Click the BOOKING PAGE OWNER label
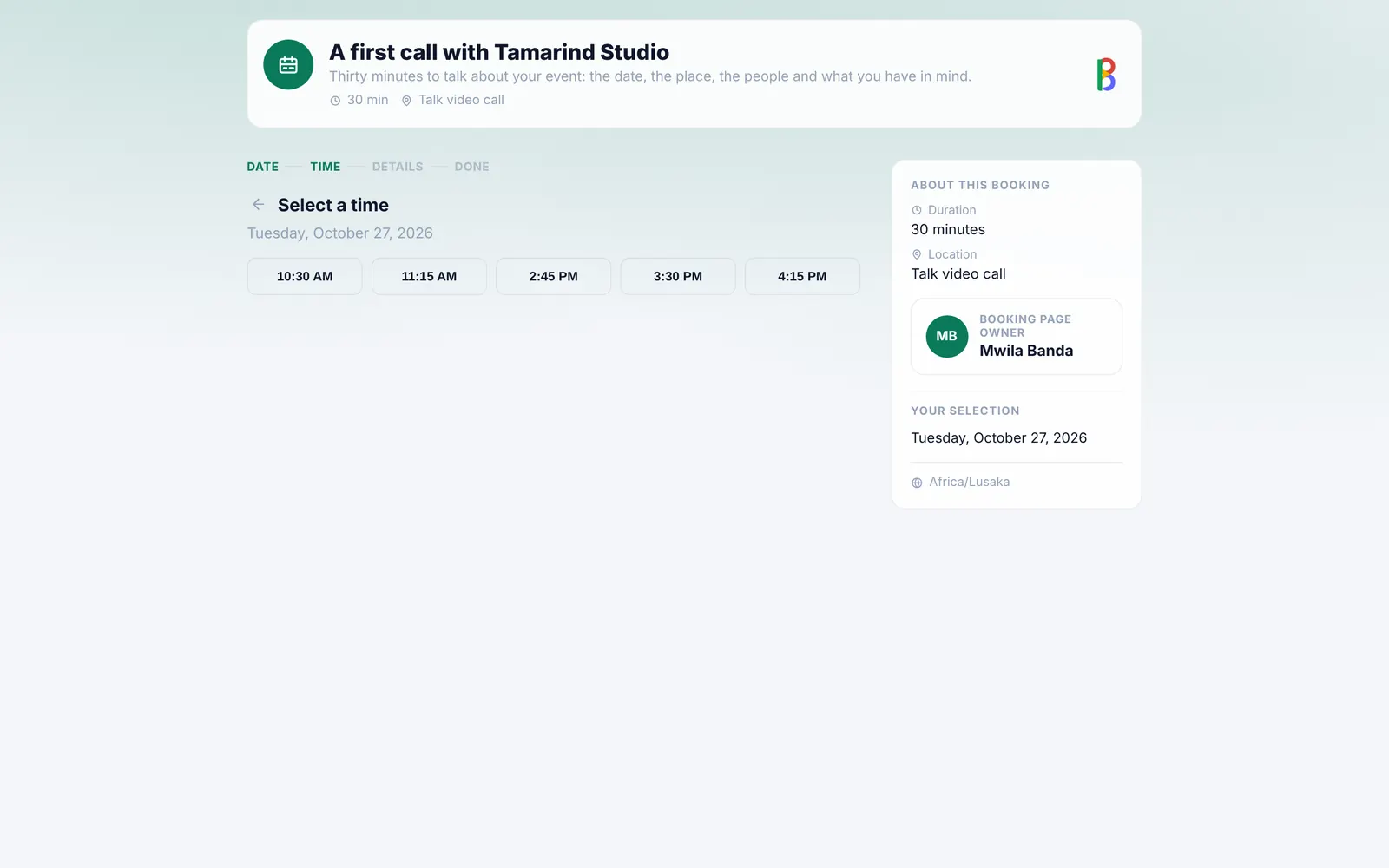The height and width of the screenshot is (868, 1389). tap(1025, 325)
